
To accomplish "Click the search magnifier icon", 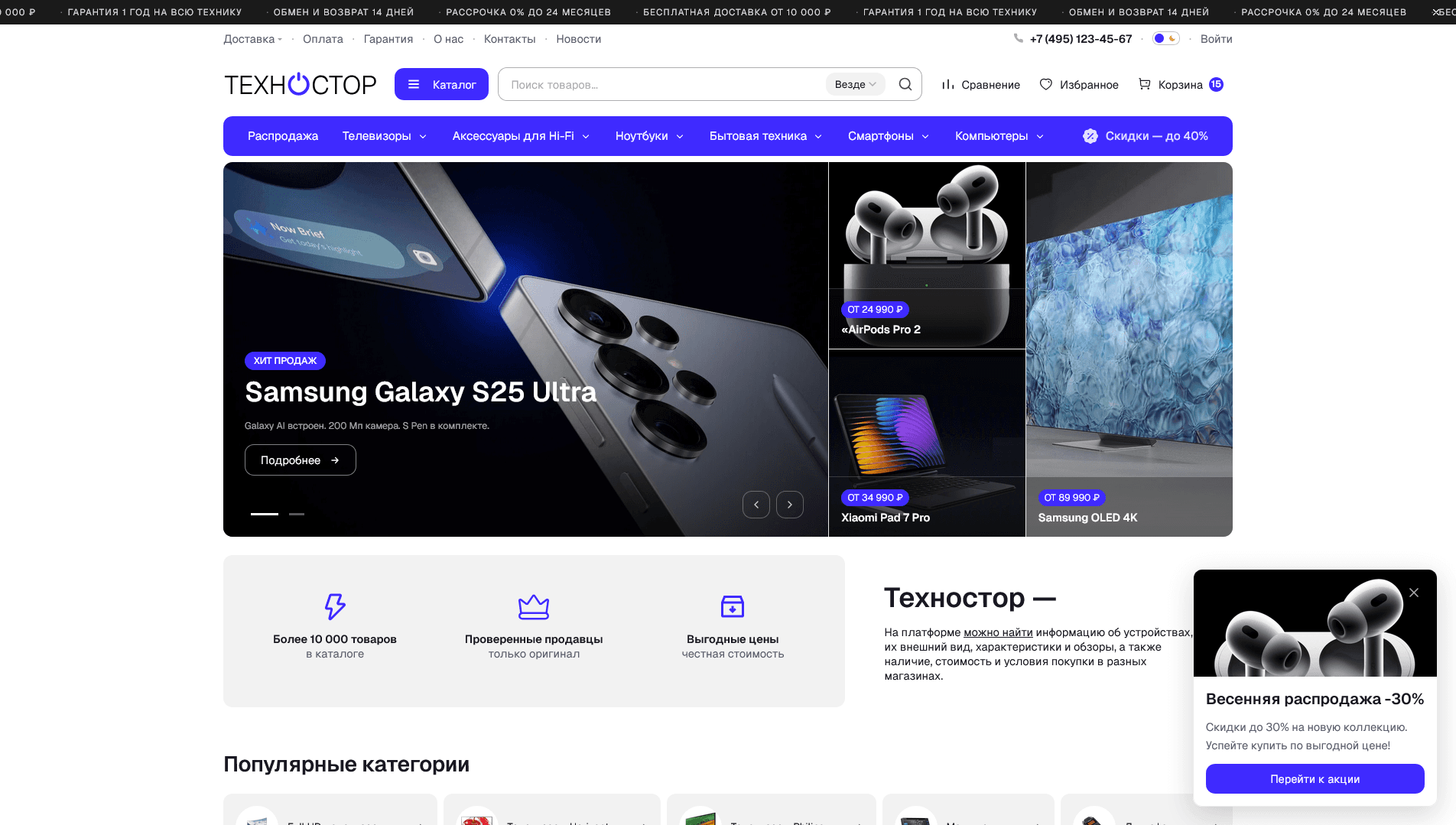I will point(905,84).
